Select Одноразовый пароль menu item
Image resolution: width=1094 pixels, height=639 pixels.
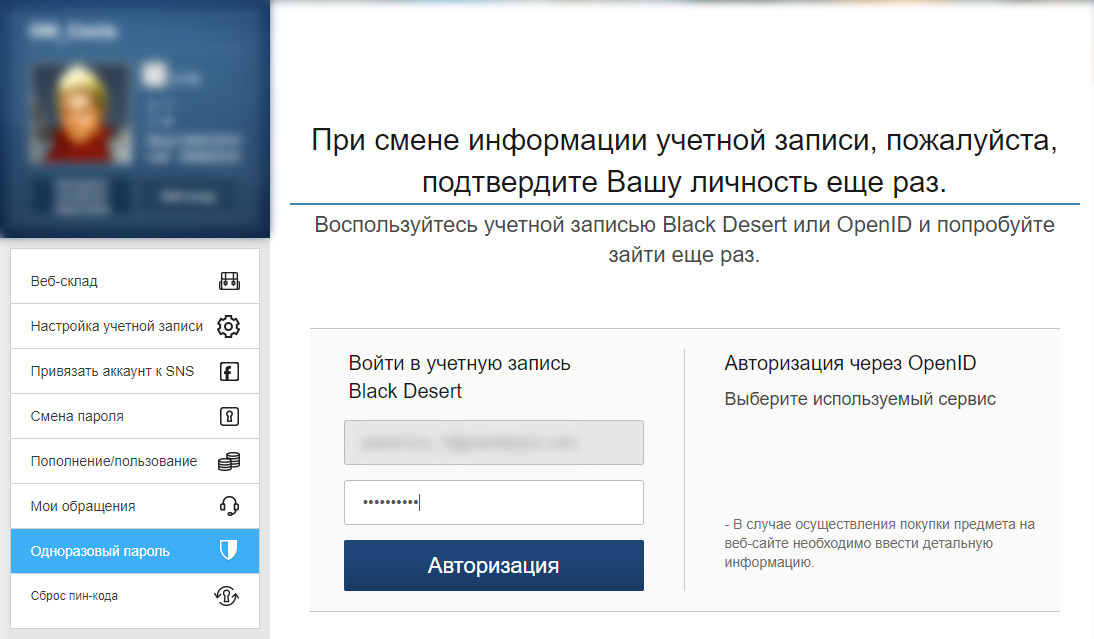(135, 551)
